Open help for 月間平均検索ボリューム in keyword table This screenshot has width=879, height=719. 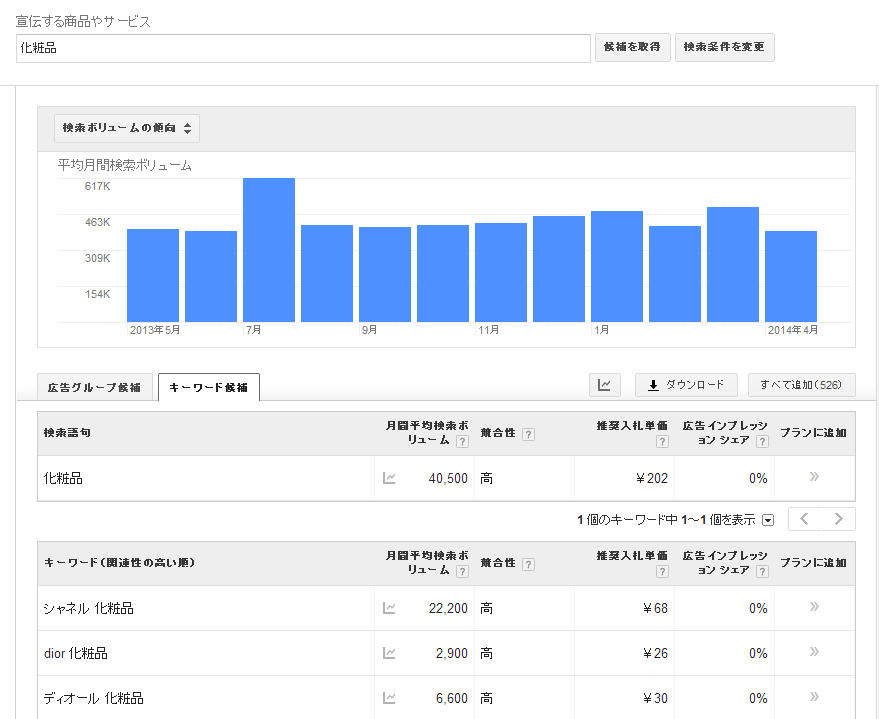(462, 572)
